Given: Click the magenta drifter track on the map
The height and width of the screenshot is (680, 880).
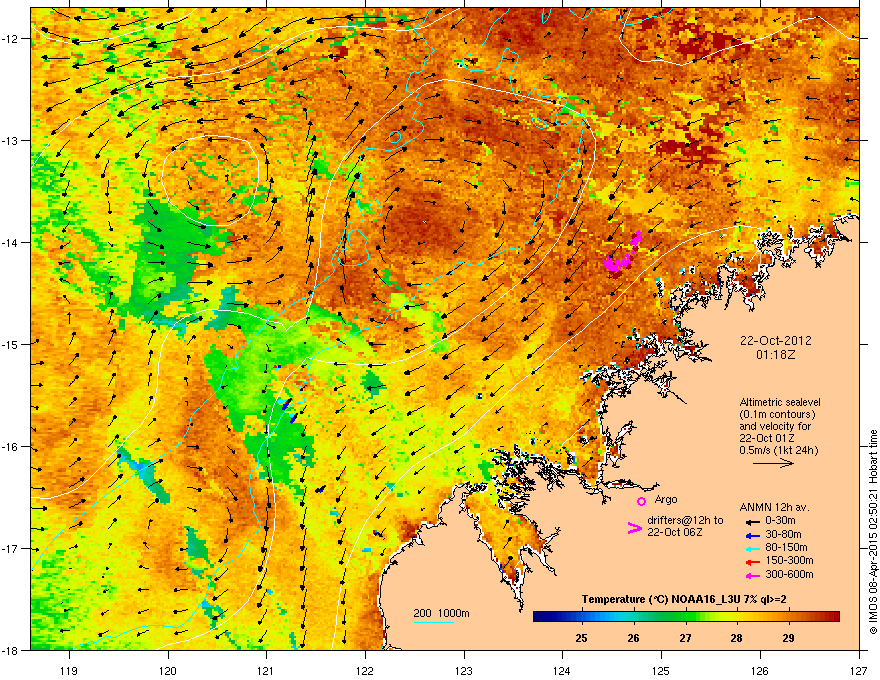Looking at the screenshot, I should (622, 254).
